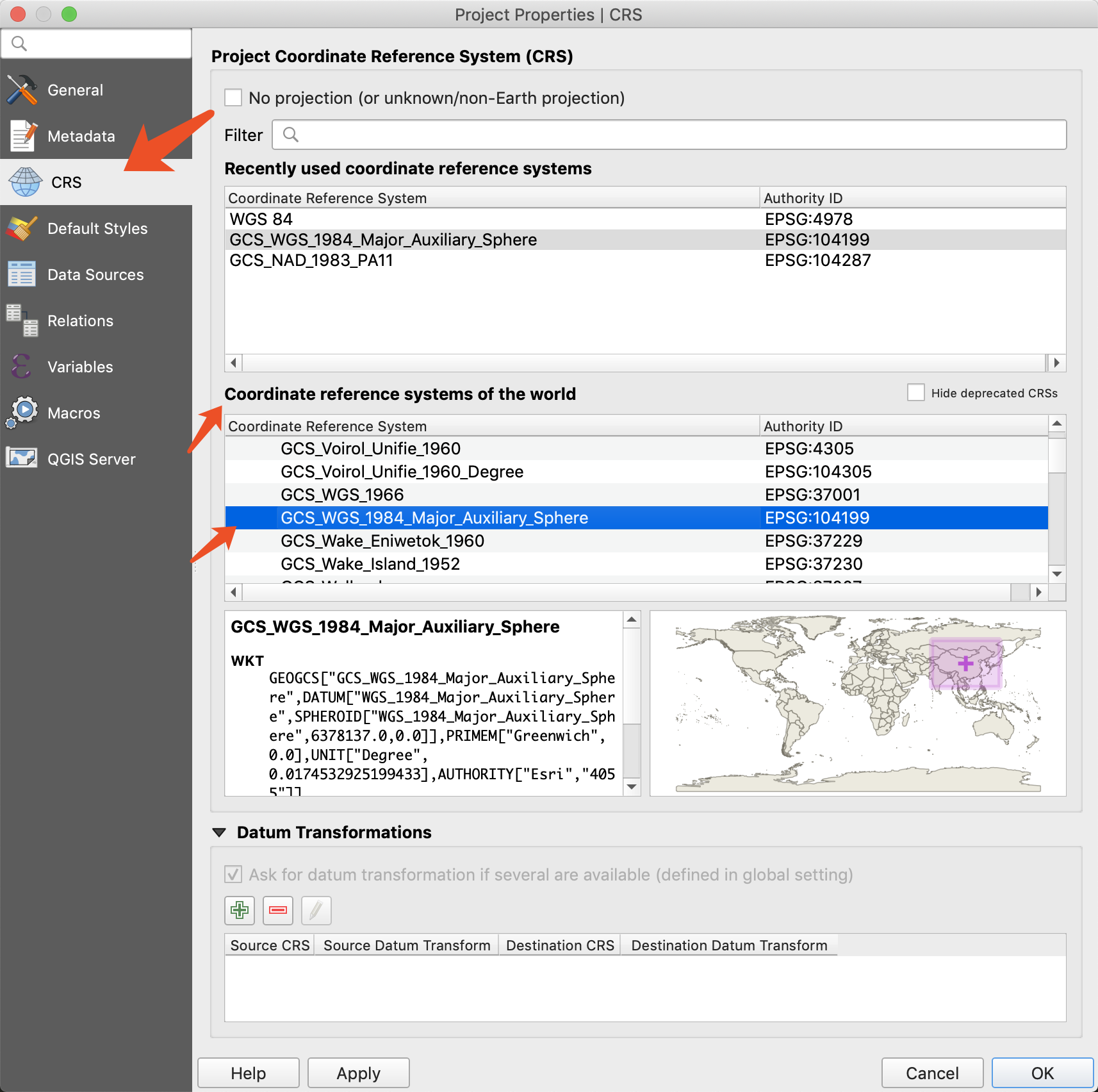Click the Source CRS column header

point(270,945)
